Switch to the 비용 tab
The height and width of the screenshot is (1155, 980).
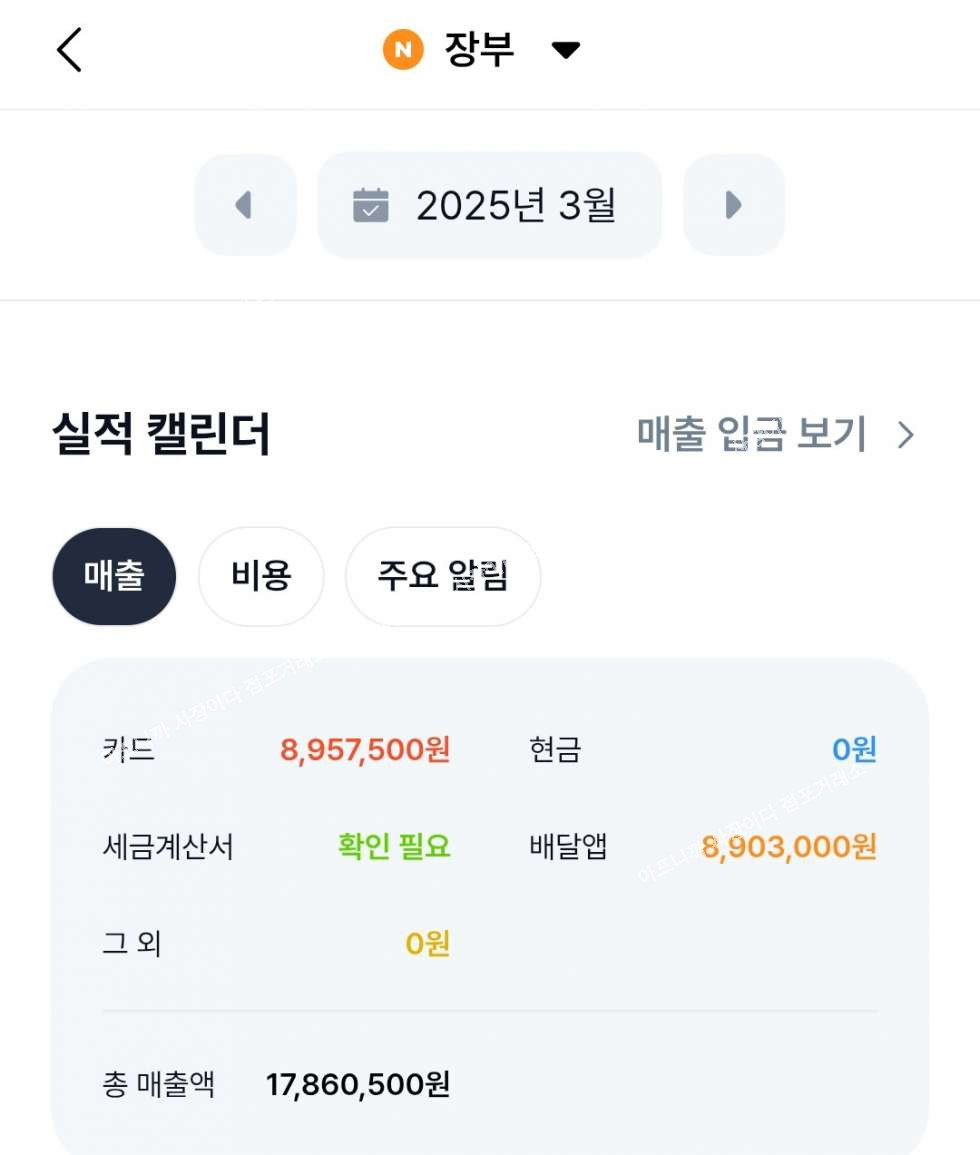click(261, 576)
